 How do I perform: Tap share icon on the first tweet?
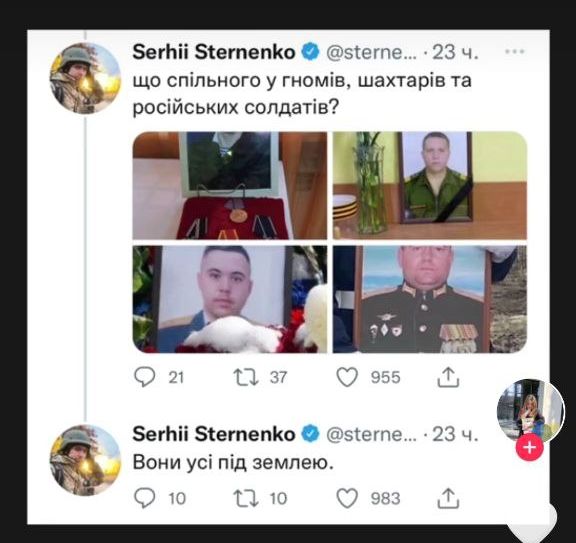point(448,377)
